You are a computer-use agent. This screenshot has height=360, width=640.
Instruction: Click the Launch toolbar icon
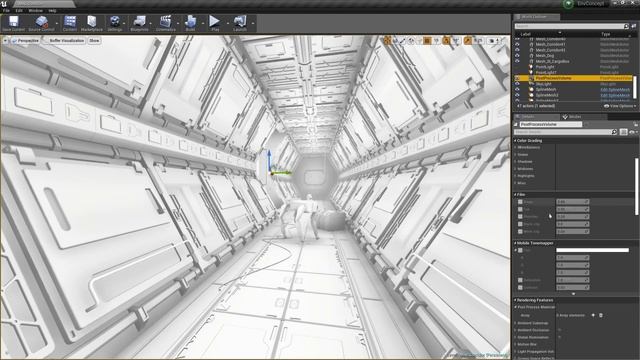pyautogui.click(x=240, y=23)
